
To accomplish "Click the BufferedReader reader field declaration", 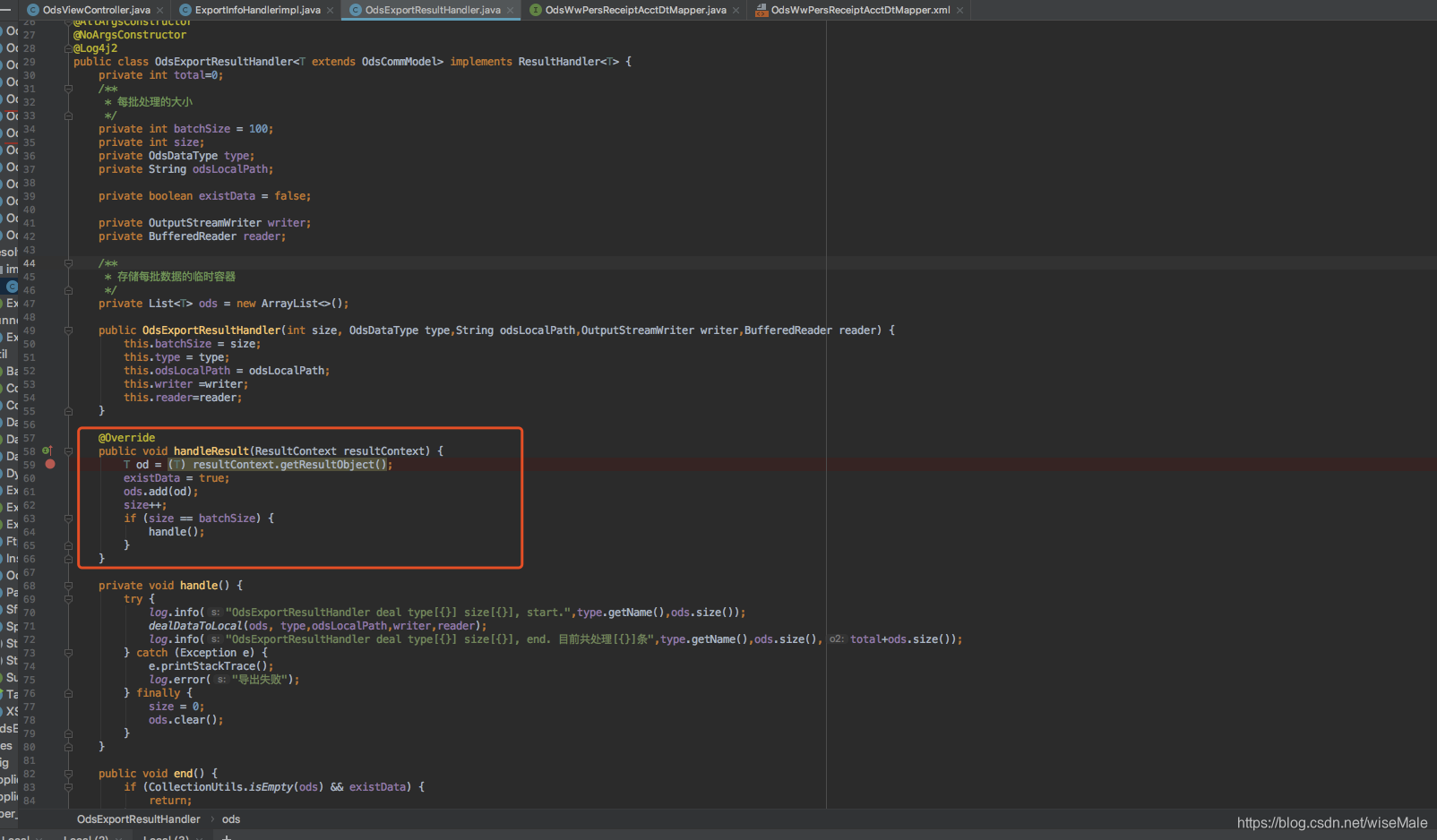I will point(193,236).
